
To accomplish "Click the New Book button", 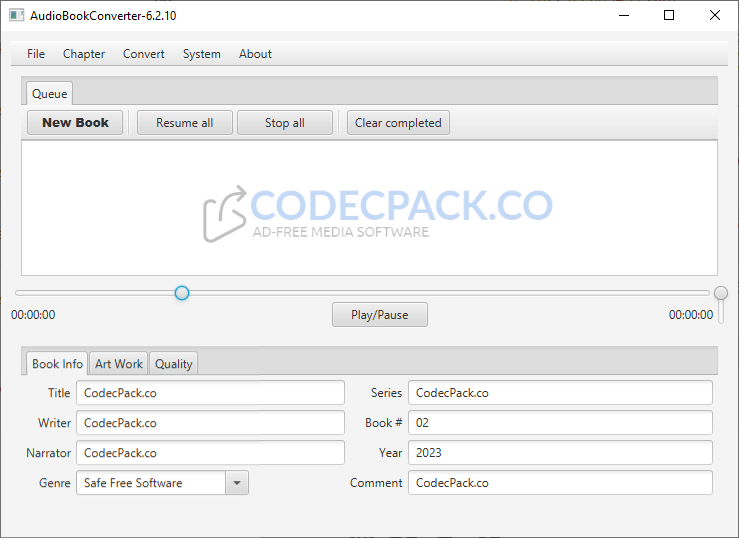I will tap(75, 122).
